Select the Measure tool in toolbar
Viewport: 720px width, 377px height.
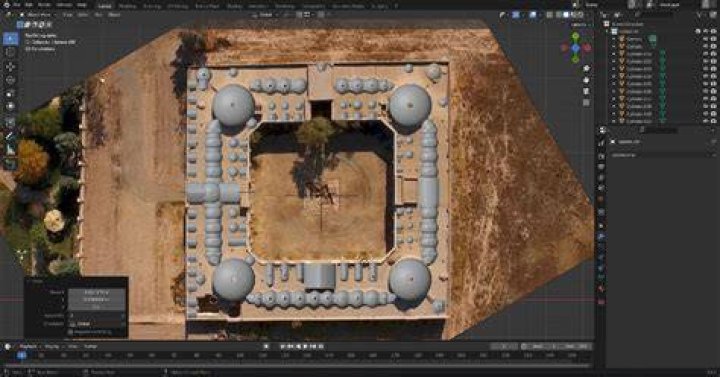[10, 150]
